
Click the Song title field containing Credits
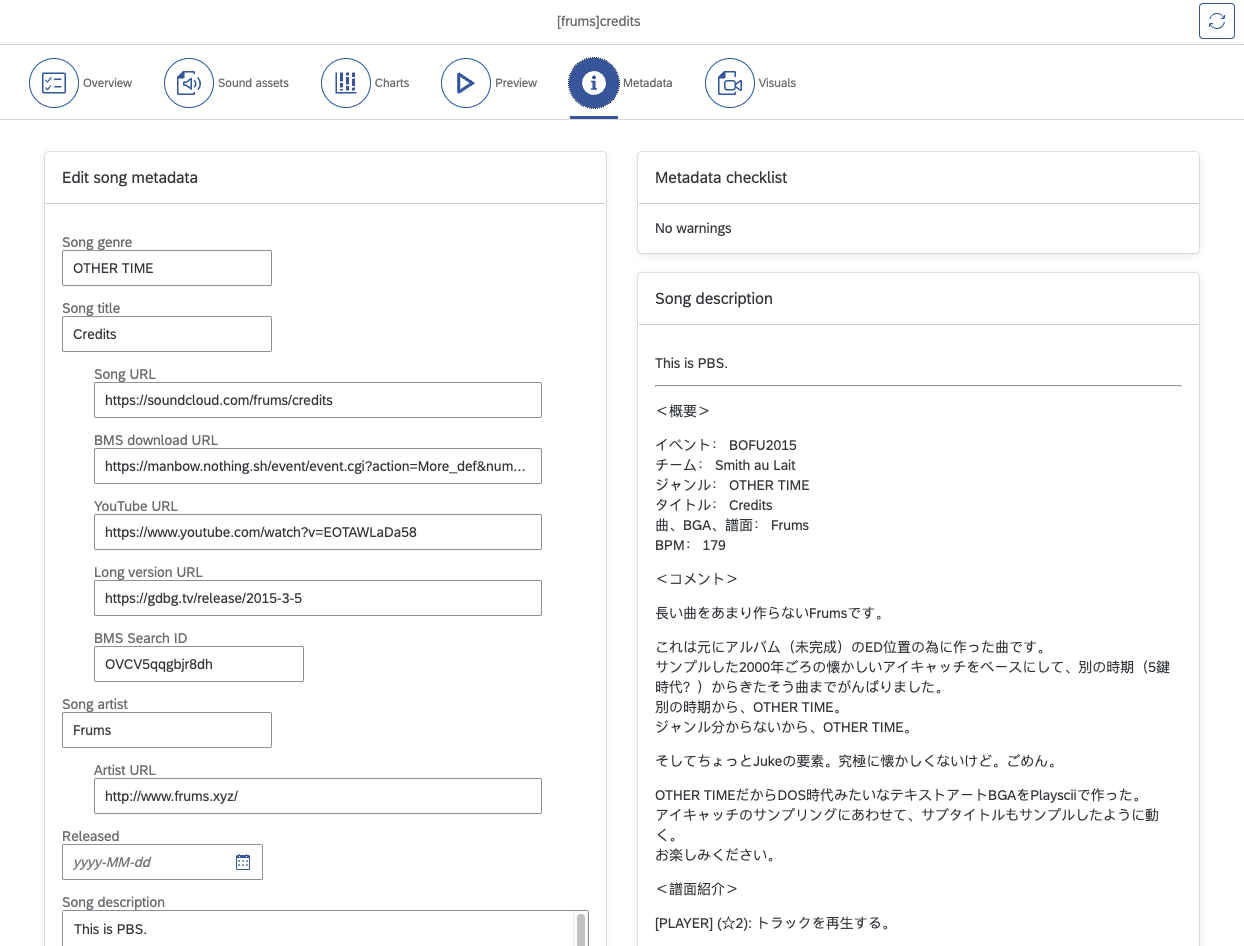tap(167, 334)
